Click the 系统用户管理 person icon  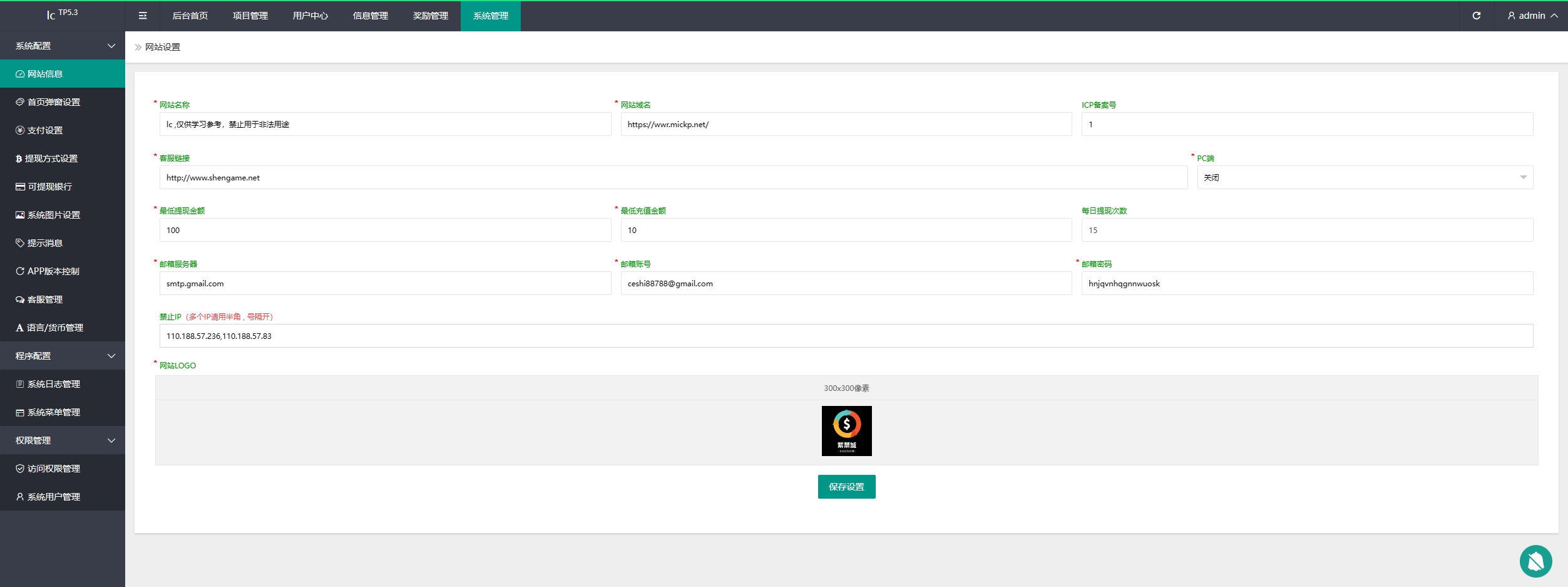[x=20, y=497]
